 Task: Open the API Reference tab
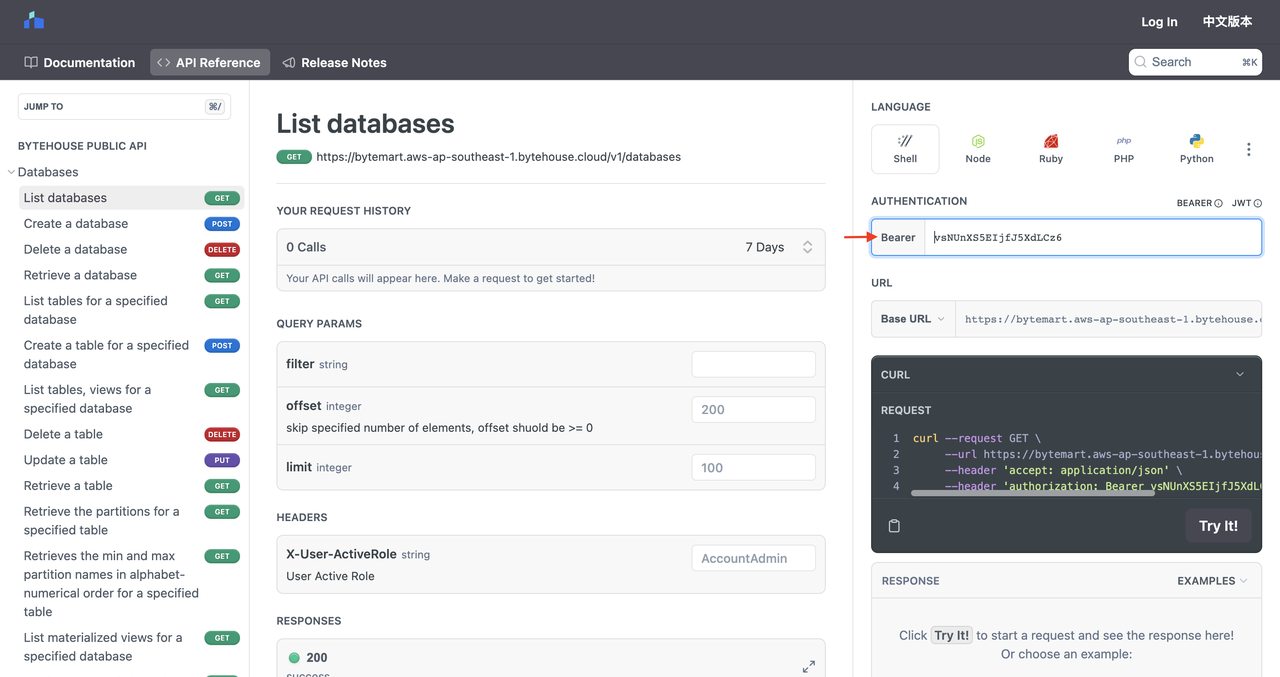pyautogui.click(x=210, y=62)
